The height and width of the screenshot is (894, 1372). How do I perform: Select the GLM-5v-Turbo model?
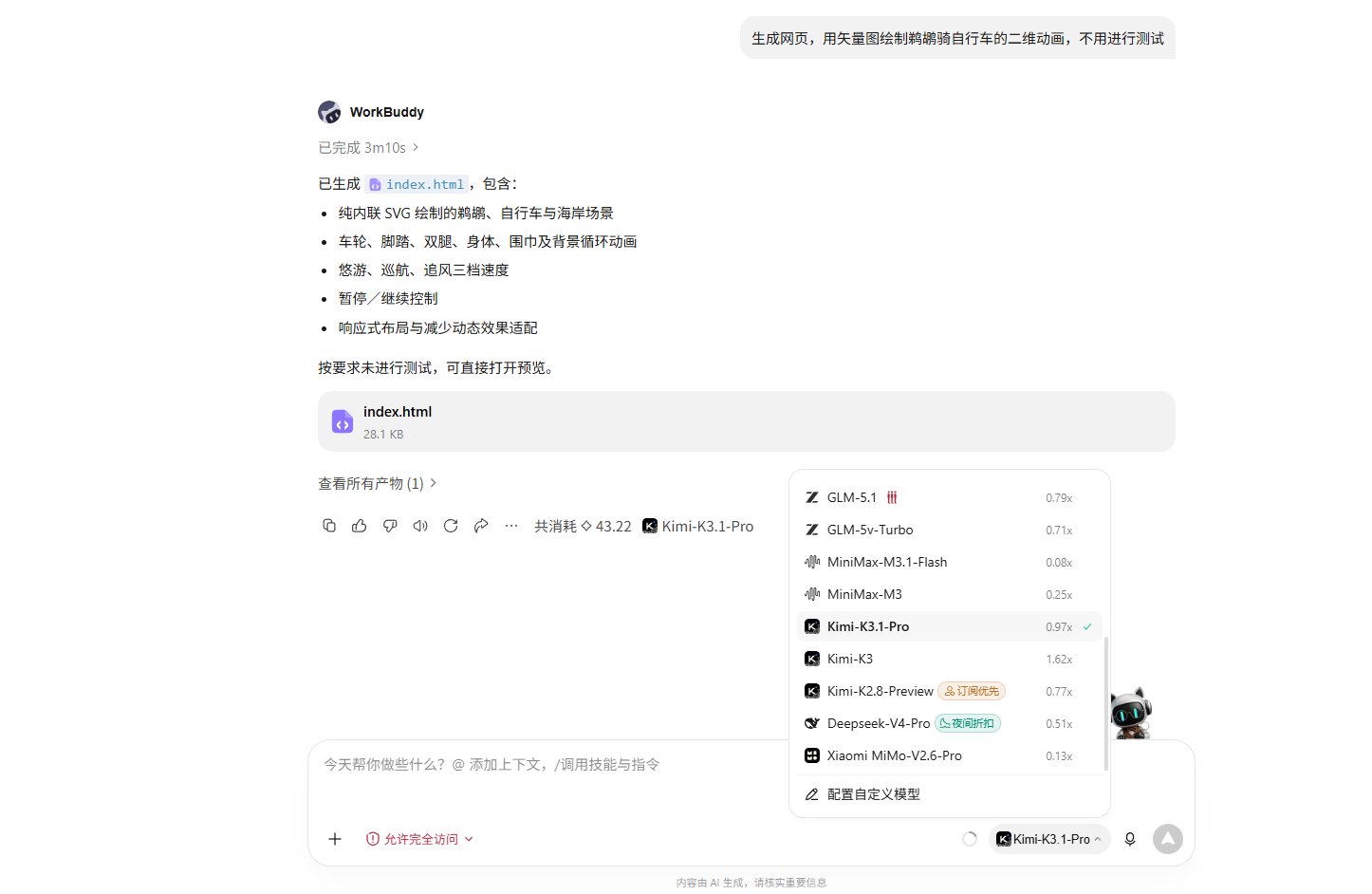click(950, 530)
